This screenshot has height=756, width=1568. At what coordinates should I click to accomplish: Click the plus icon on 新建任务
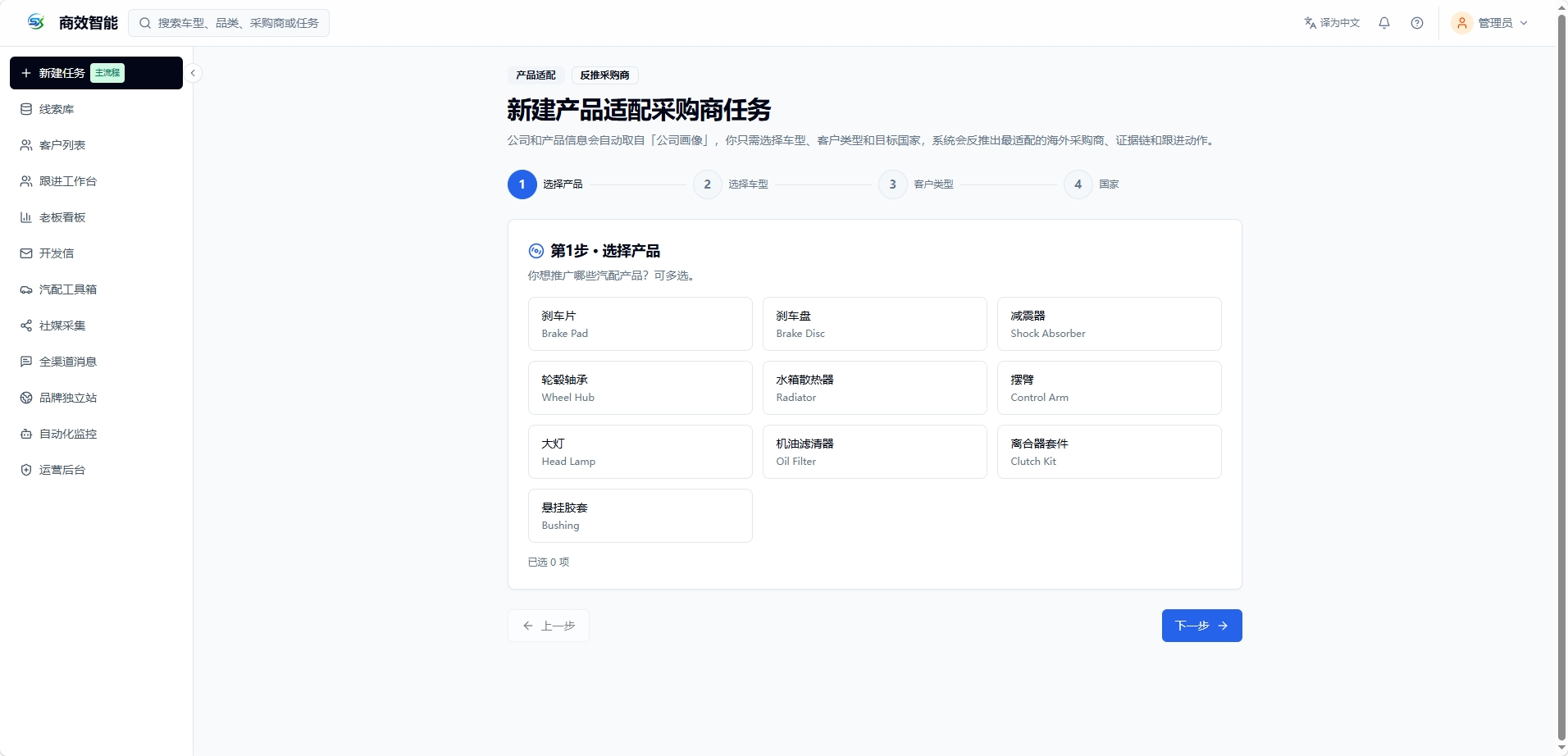26,73
